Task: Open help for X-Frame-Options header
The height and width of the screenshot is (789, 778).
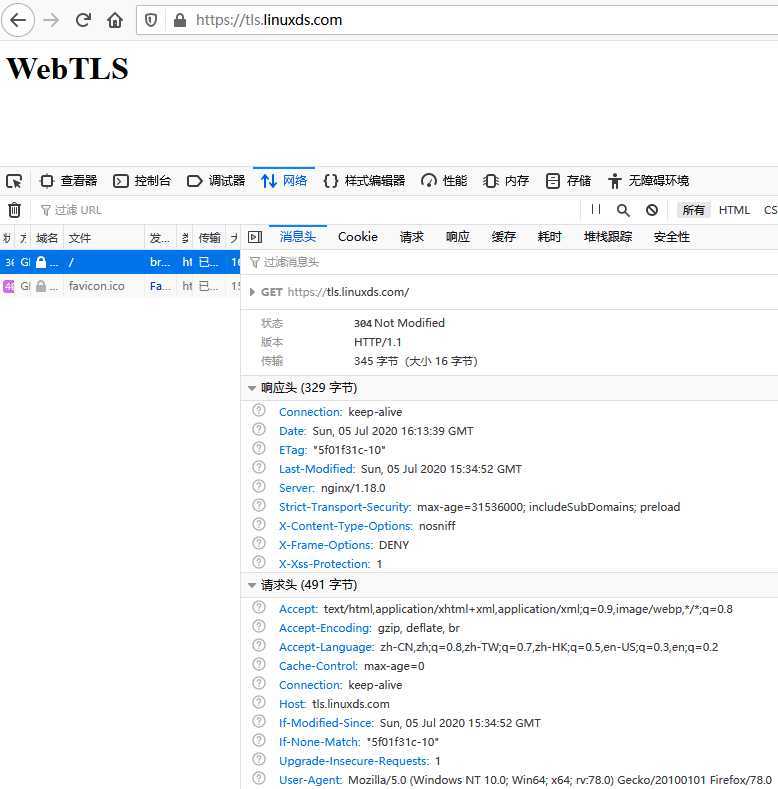Action: pyautogui.click(x=259, y=544)
